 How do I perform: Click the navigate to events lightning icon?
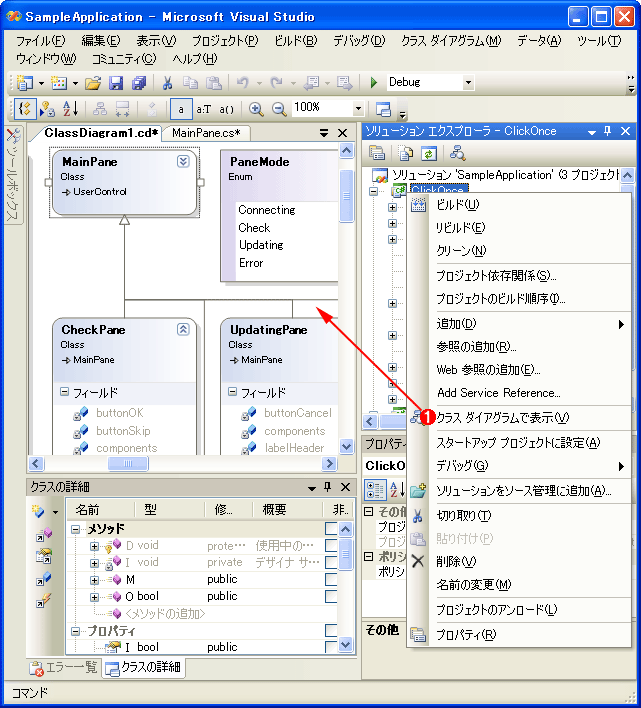[44, 601]
